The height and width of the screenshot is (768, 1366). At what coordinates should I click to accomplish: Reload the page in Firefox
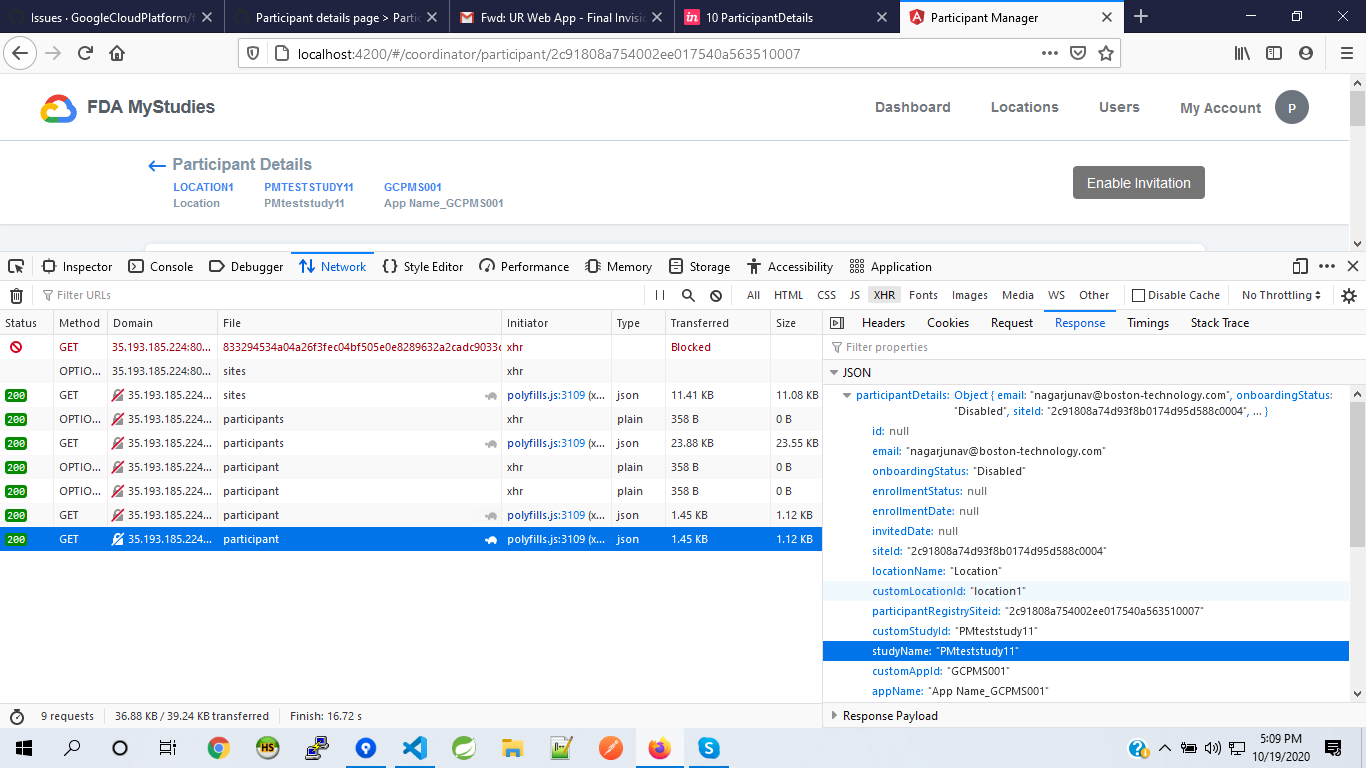click(x=85, y=54)
